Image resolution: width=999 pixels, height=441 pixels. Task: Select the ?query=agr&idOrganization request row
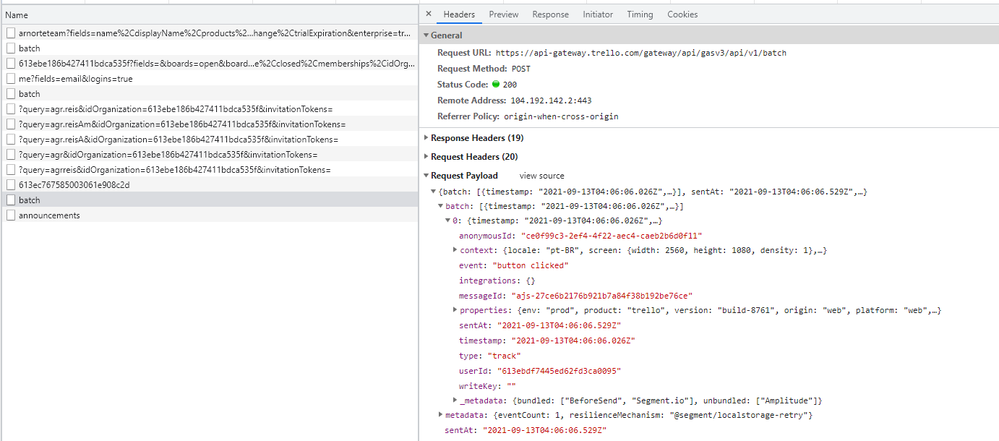point(210,155)
